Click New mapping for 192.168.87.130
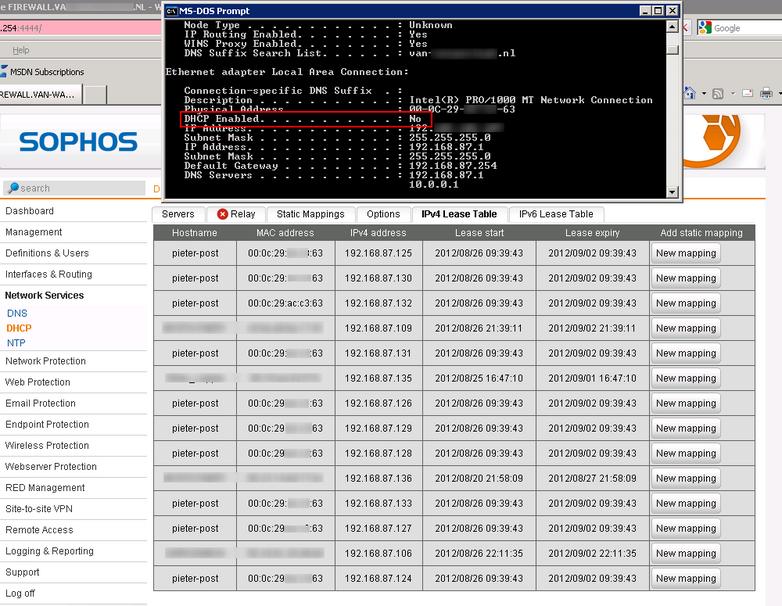This screenshot has height=606, width=782. click(x=686, y=278)
